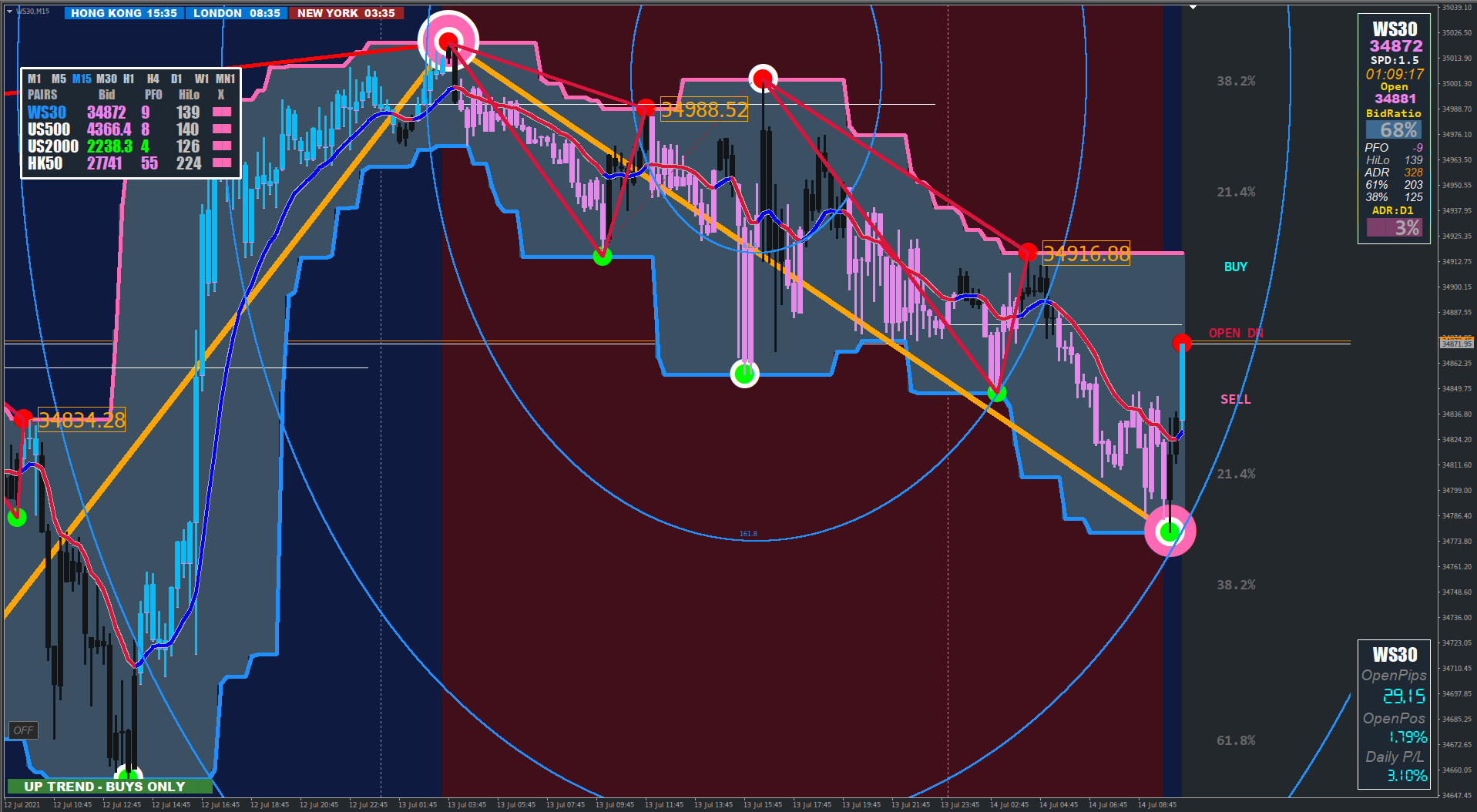Click the Daily P/L value 3.10%
This screenshot has width=1477, height=812.
pyautogui.click(x=1407, y=776)
